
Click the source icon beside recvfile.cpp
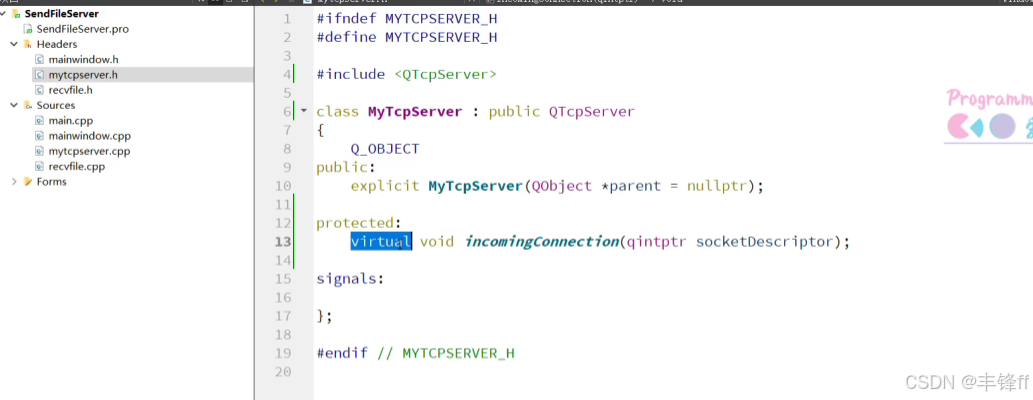[40, 167]
